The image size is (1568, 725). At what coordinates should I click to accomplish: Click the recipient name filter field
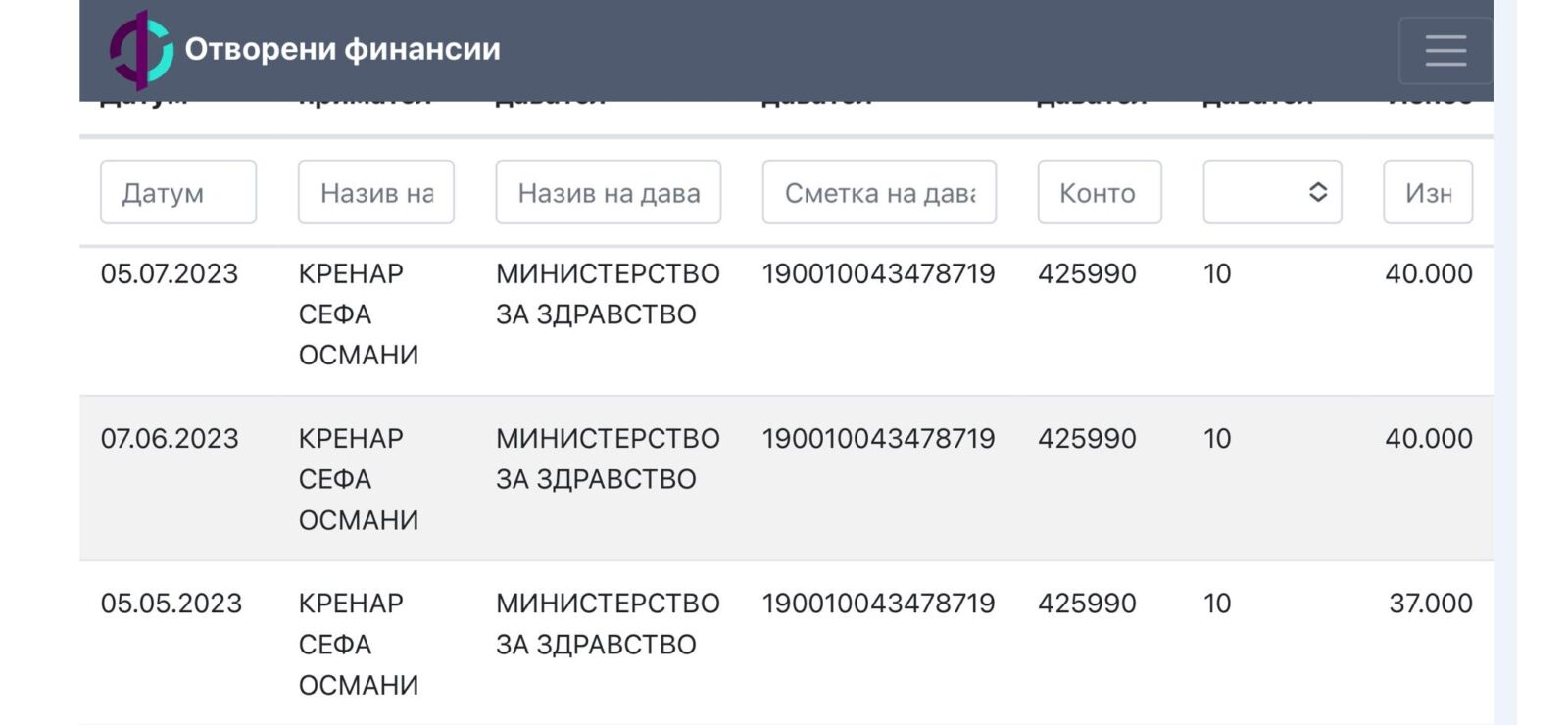pyautogui.click(x=375, y=192)
